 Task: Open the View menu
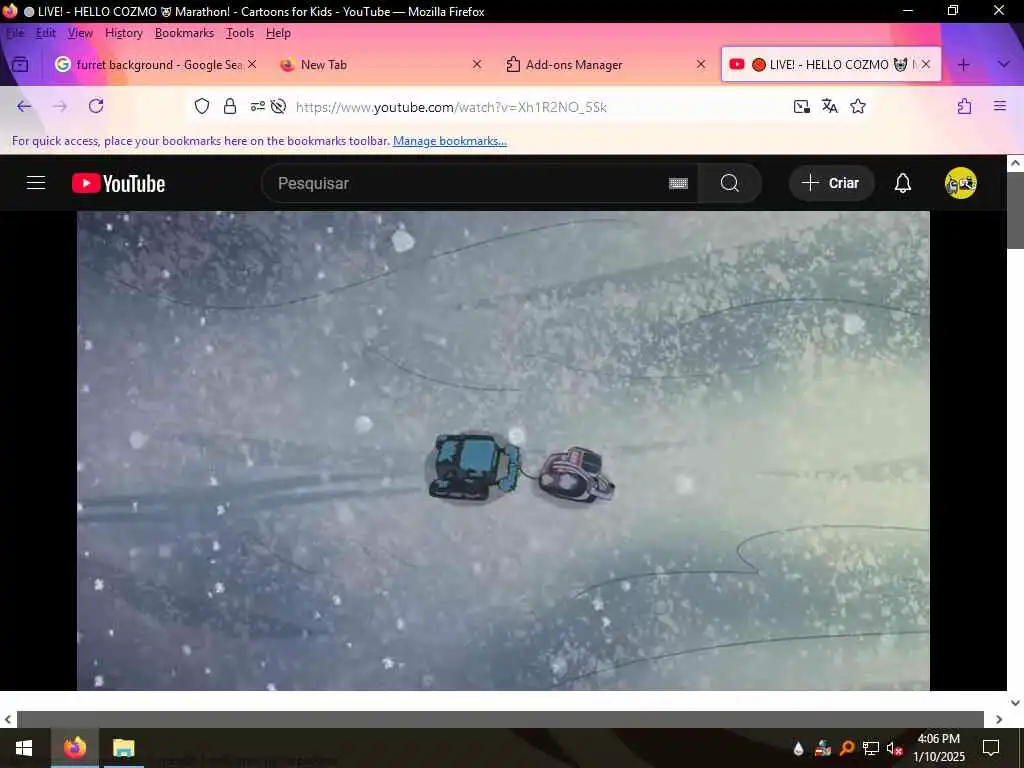[80, 33]
